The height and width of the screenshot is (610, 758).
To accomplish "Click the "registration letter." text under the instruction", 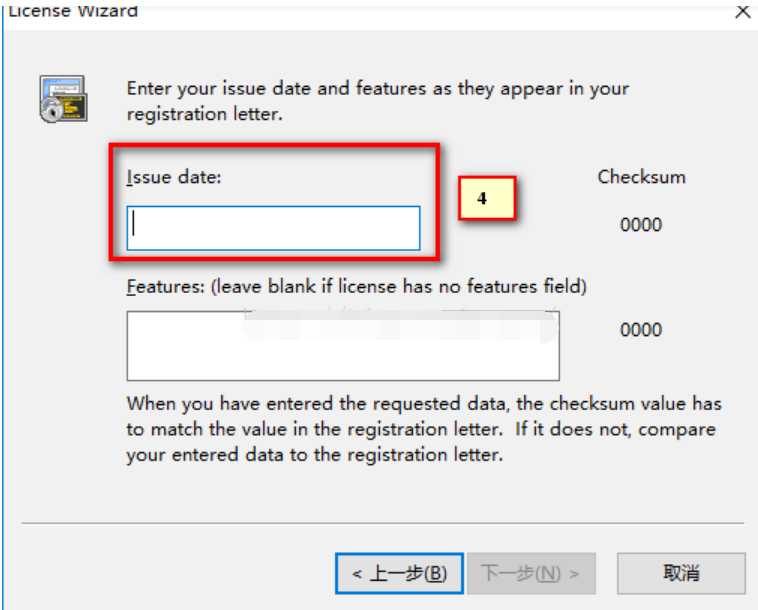I will (x=205, y=114).
